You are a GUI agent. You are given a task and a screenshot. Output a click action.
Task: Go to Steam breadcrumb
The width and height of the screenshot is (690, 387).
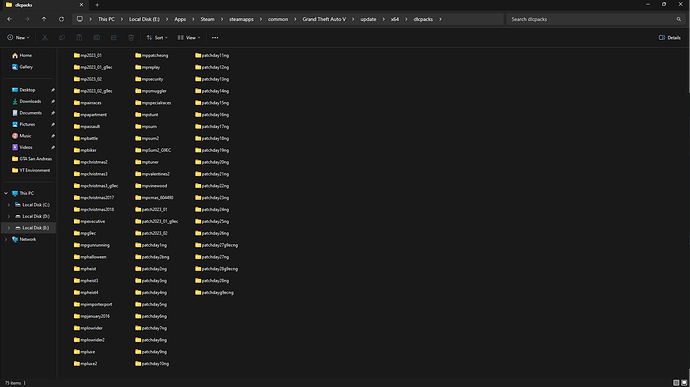pos(207,19)
